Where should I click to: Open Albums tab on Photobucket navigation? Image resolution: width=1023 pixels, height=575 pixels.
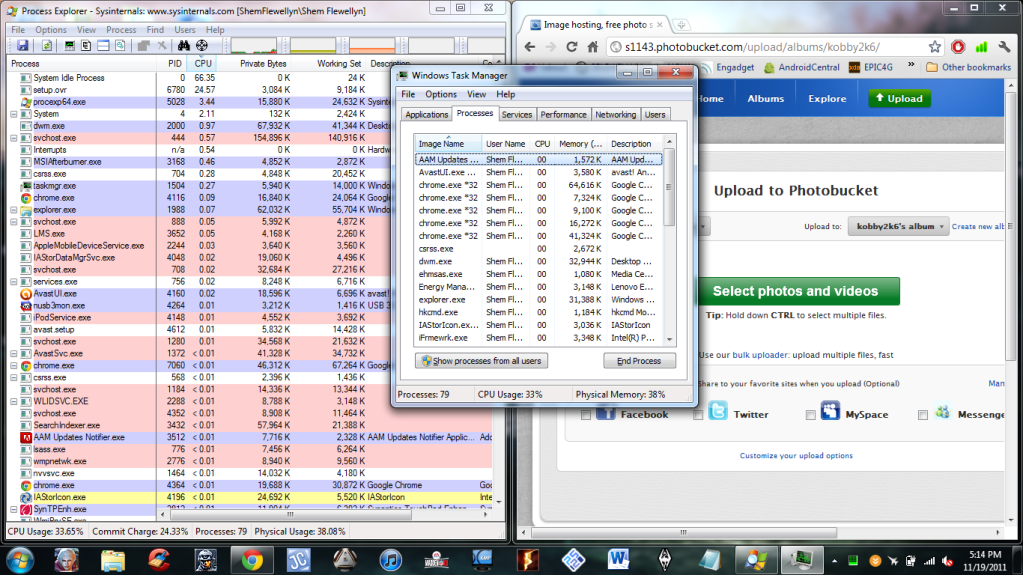point(765,99)
